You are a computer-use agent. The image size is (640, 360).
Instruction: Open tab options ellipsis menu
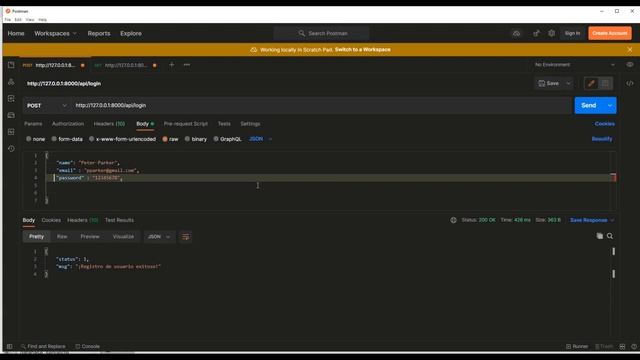click(187, 65)
